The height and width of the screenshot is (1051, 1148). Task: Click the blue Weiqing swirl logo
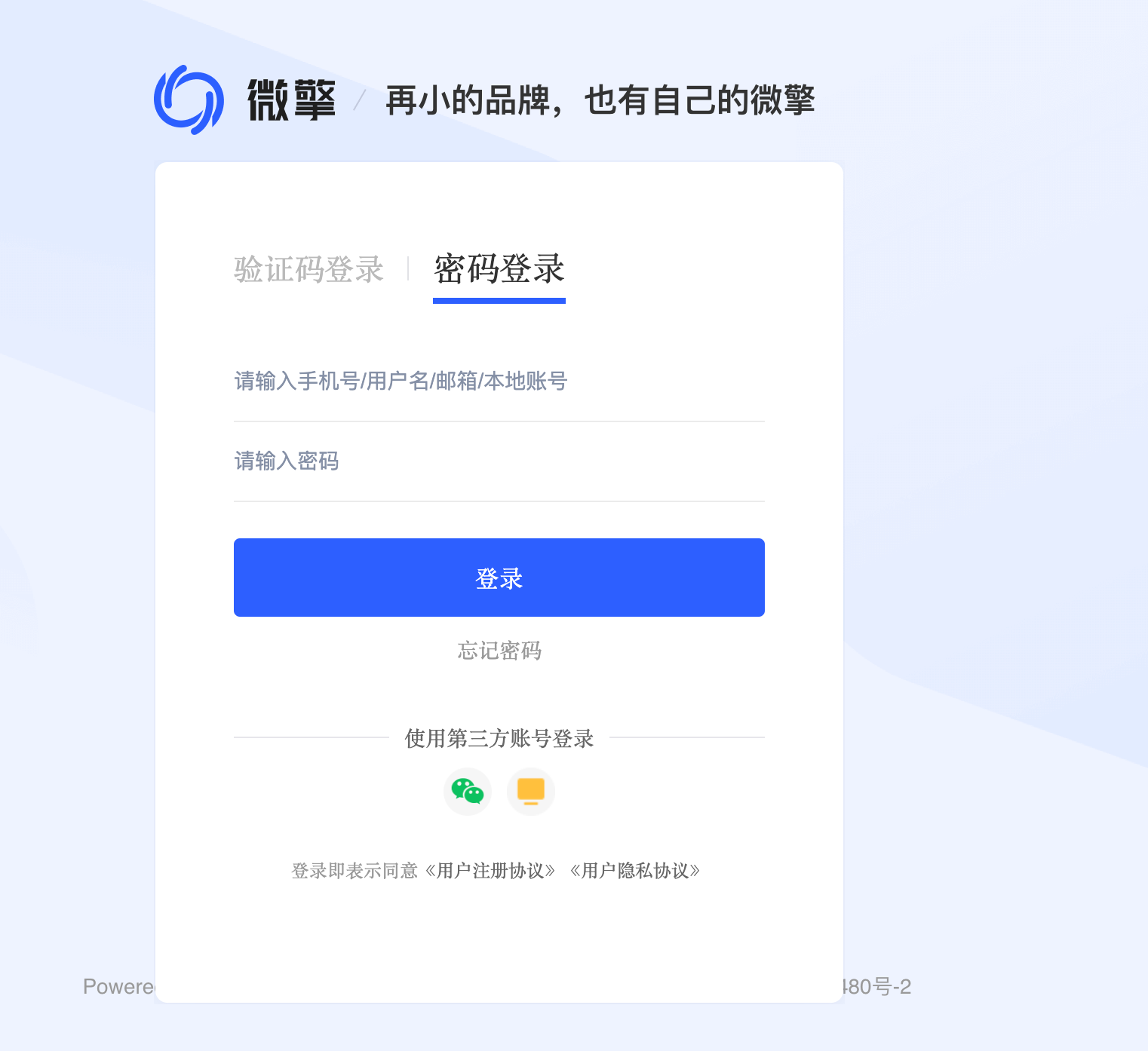tap(189, 100)
